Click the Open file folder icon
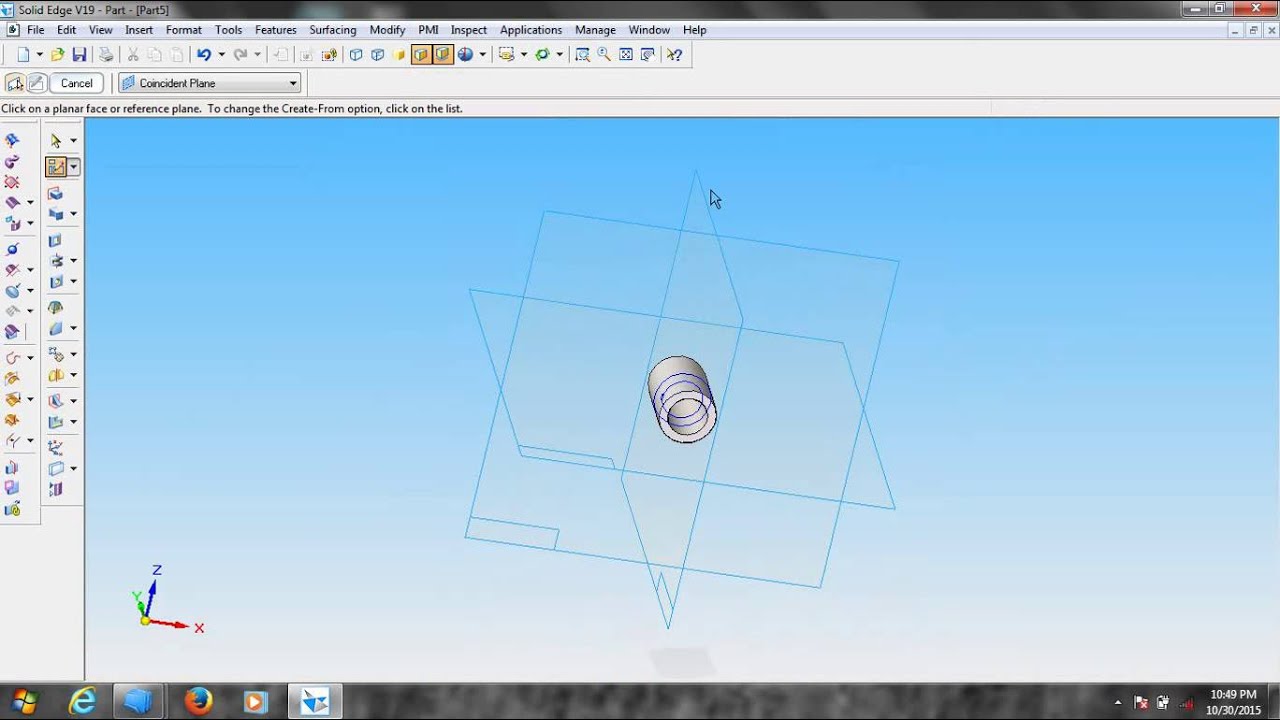This screenshot has height=720, width=1280. (58, 55)
